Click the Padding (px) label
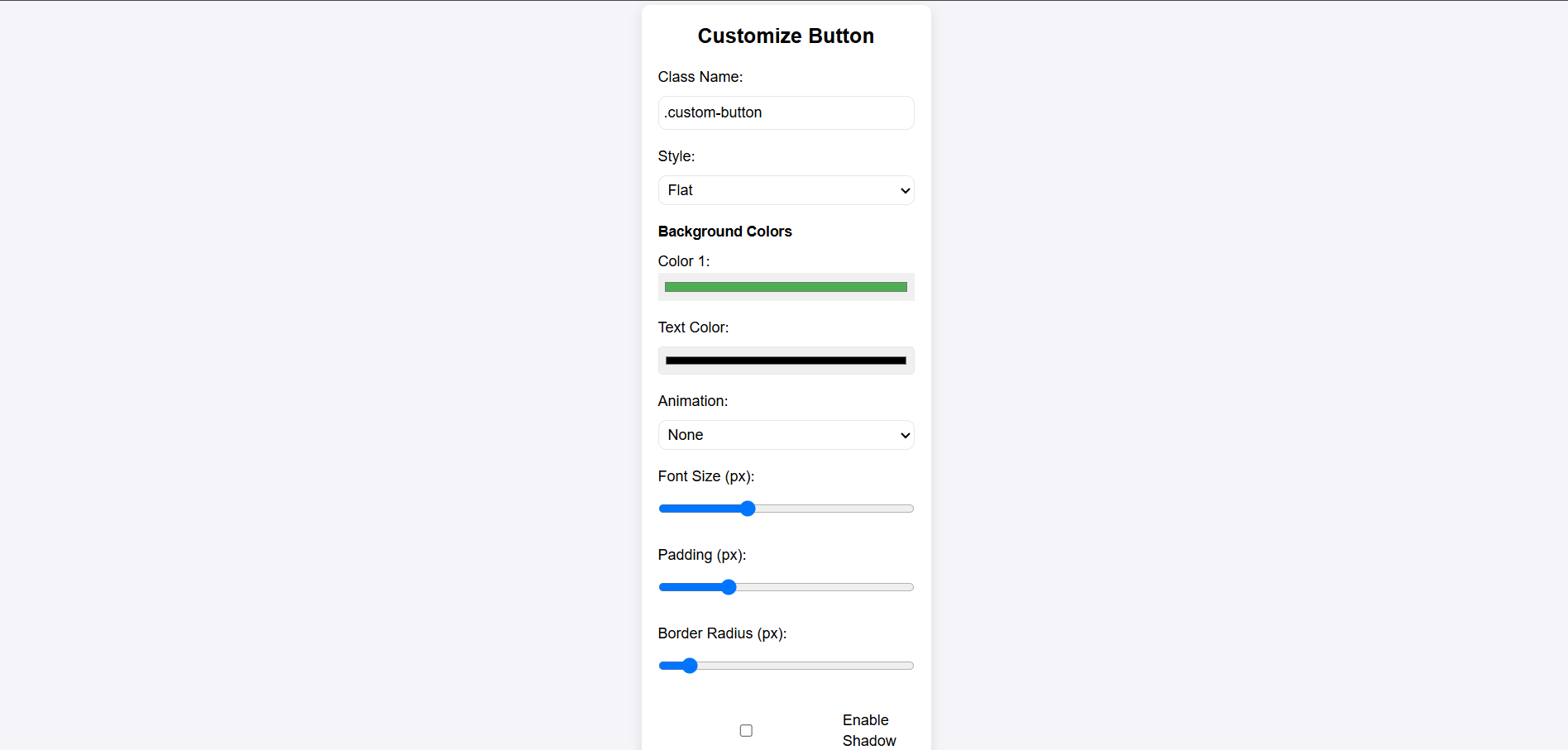 [701, 555]
